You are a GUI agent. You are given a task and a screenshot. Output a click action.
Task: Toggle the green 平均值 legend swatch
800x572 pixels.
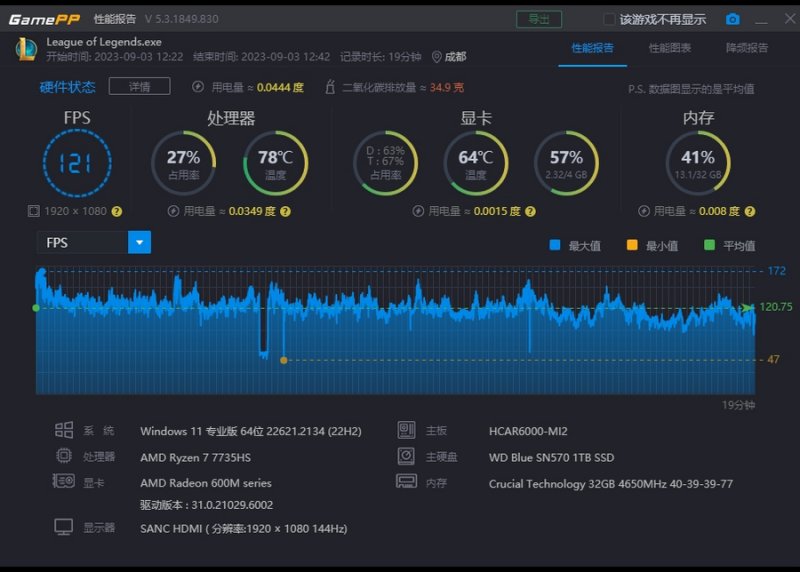pos(709,245)
